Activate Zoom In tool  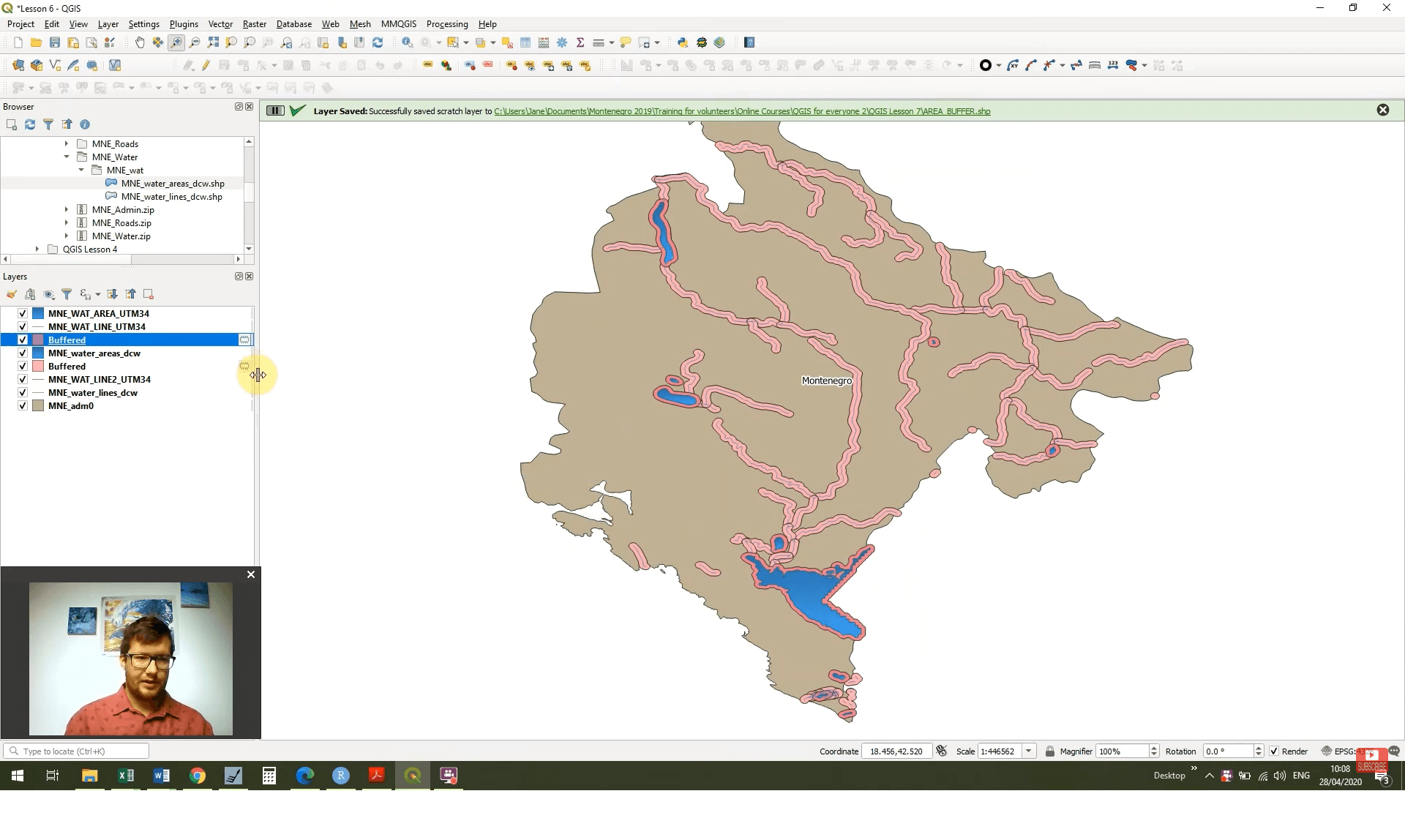pos(176,42)
